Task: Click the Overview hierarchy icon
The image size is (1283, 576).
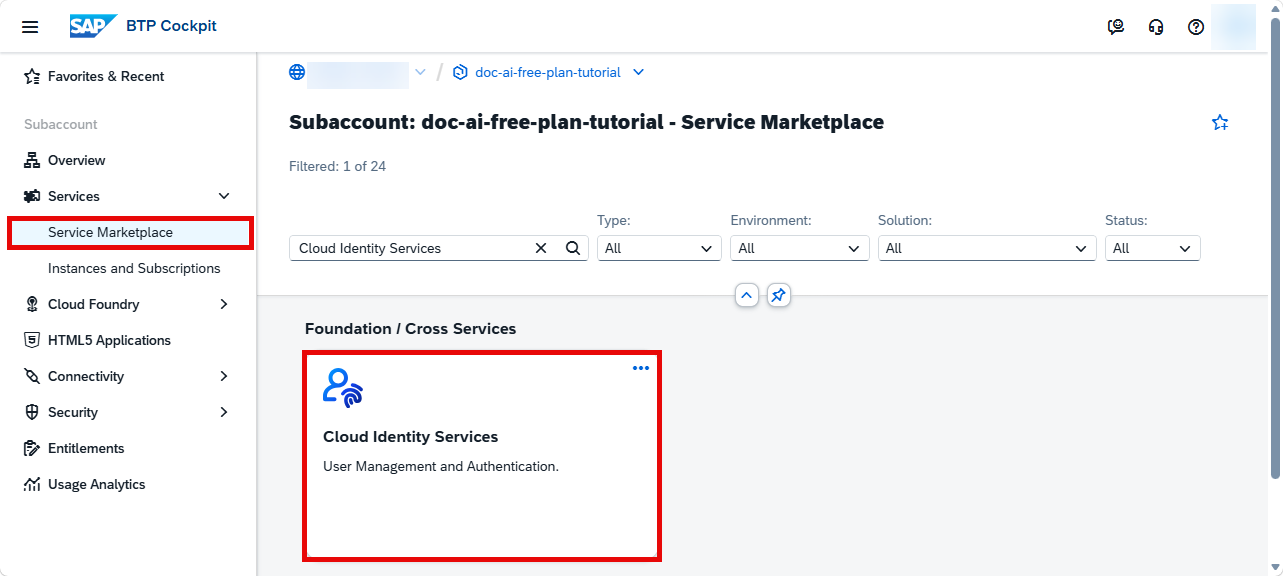Action: (x=32, y=160)
